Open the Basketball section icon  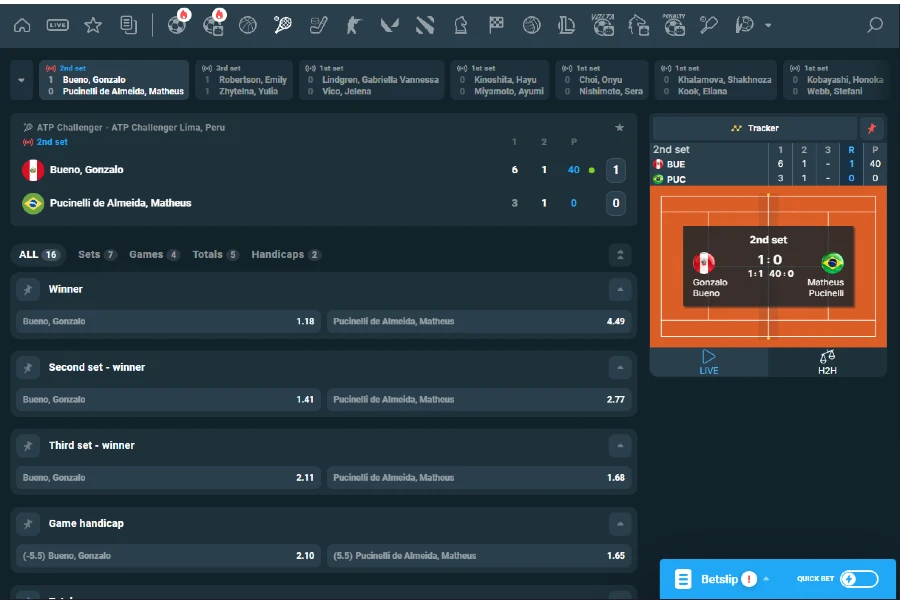click(x=247, y=25)
